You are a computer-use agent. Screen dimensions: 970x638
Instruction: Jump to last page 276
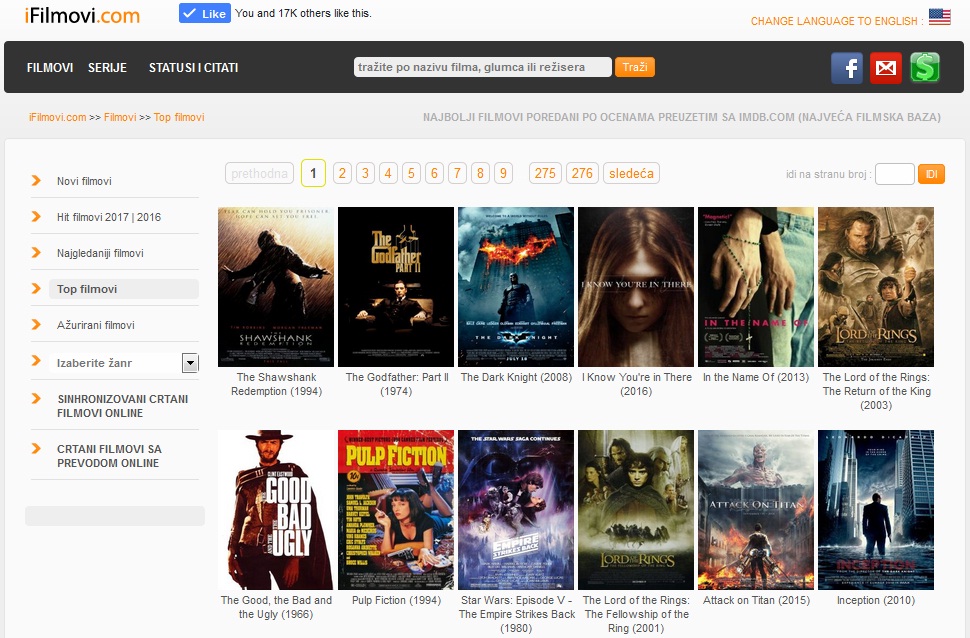[582, 173]
